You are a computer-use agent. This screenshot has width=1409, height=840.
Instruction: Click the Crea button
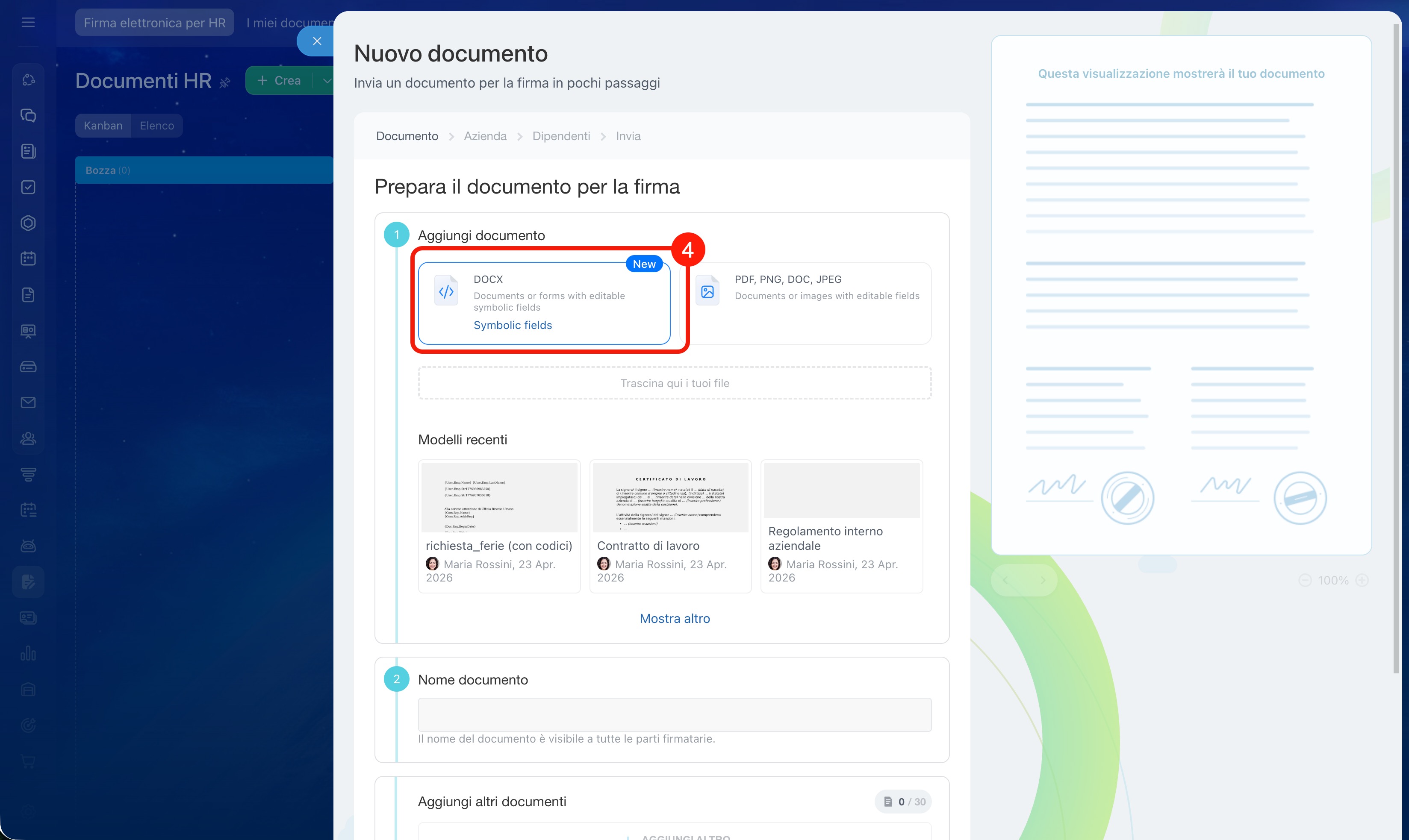click(280, 80)
